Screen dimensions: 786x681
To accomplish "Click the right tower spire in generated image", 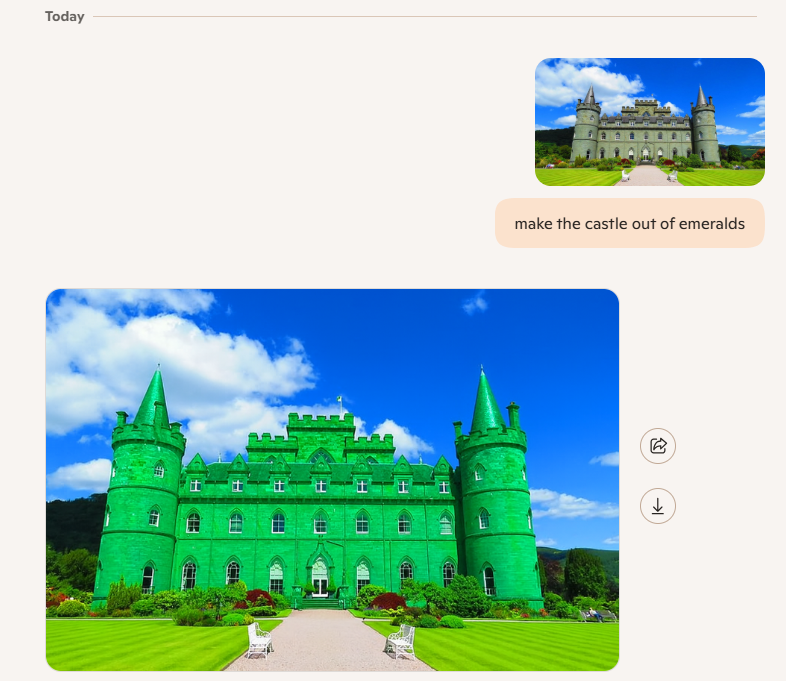I will pyautogui.click(x=487, y=400).
